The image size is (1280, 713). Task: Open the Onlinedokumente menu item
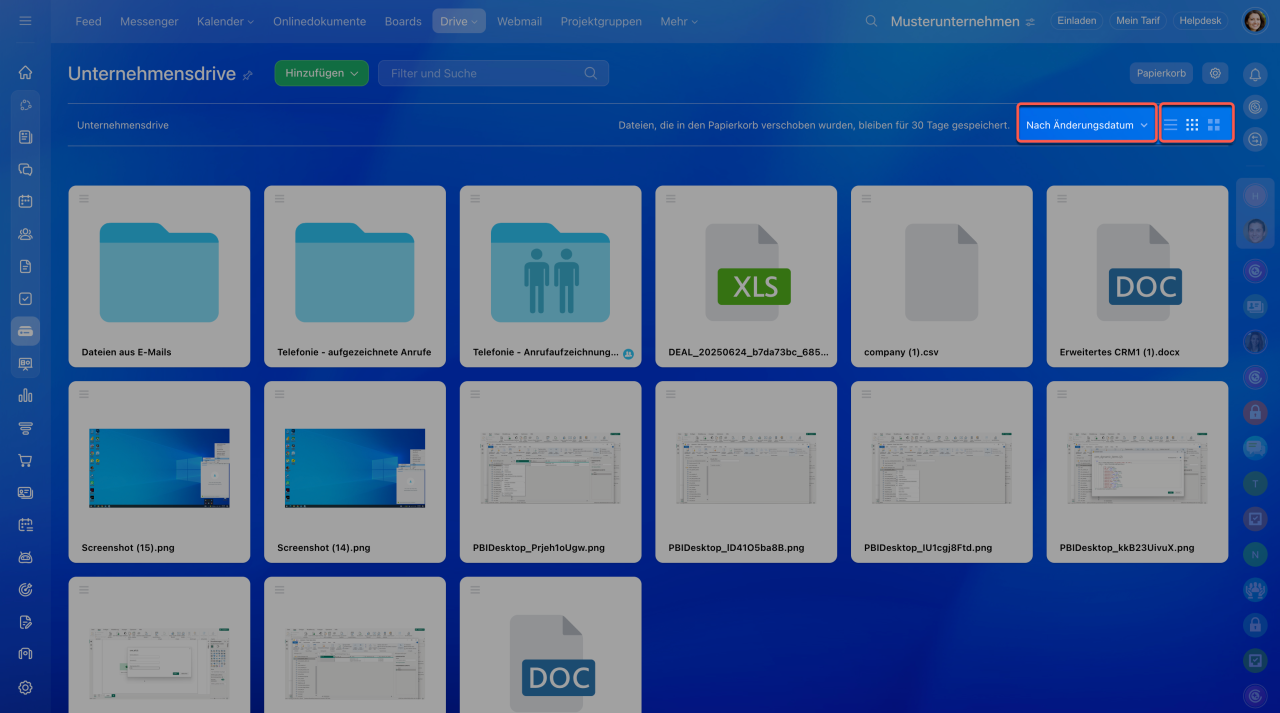click(x=320, y=21)
